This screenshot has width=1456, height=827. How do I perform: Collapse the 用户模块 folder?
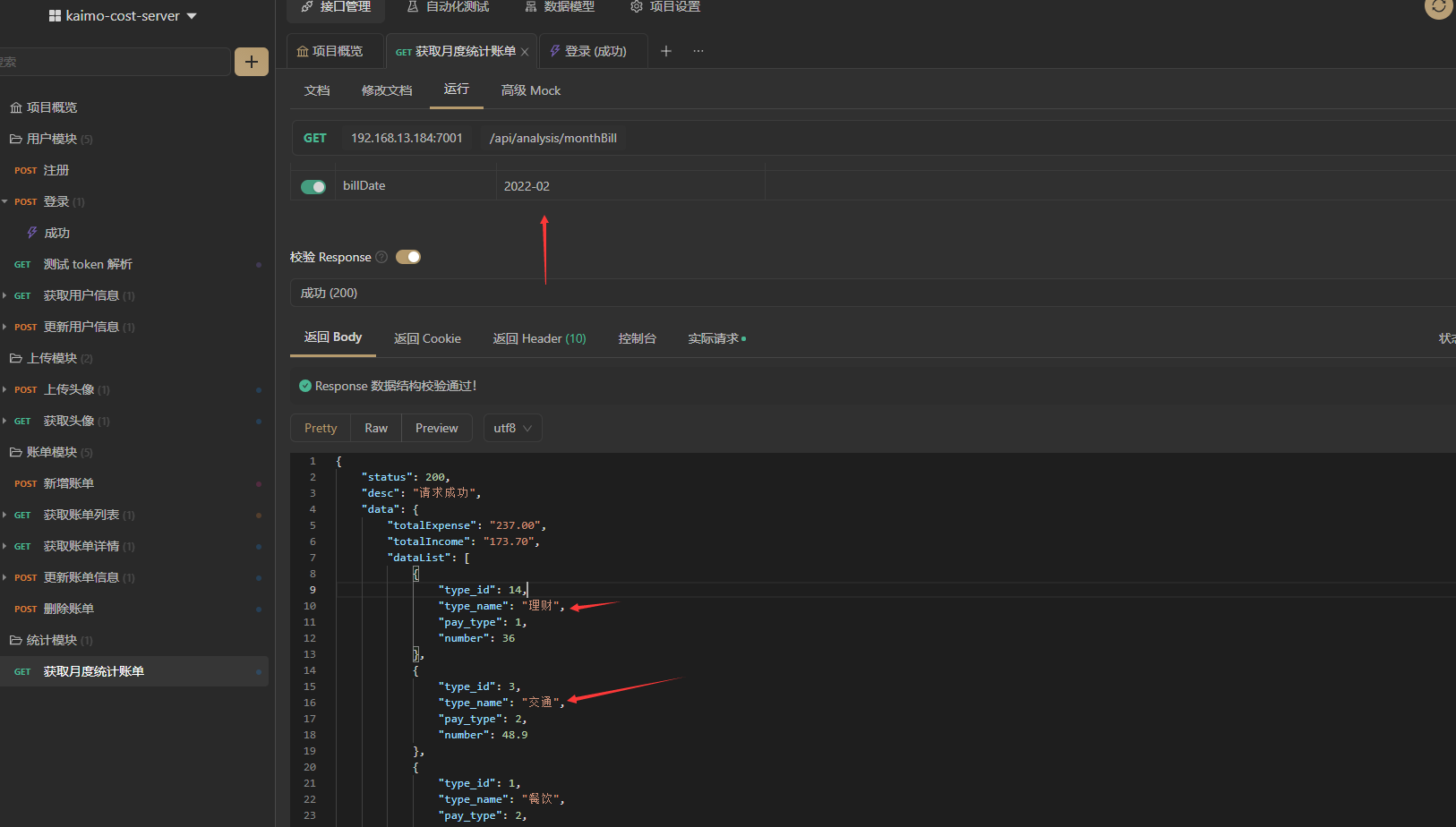click(51, 139)
